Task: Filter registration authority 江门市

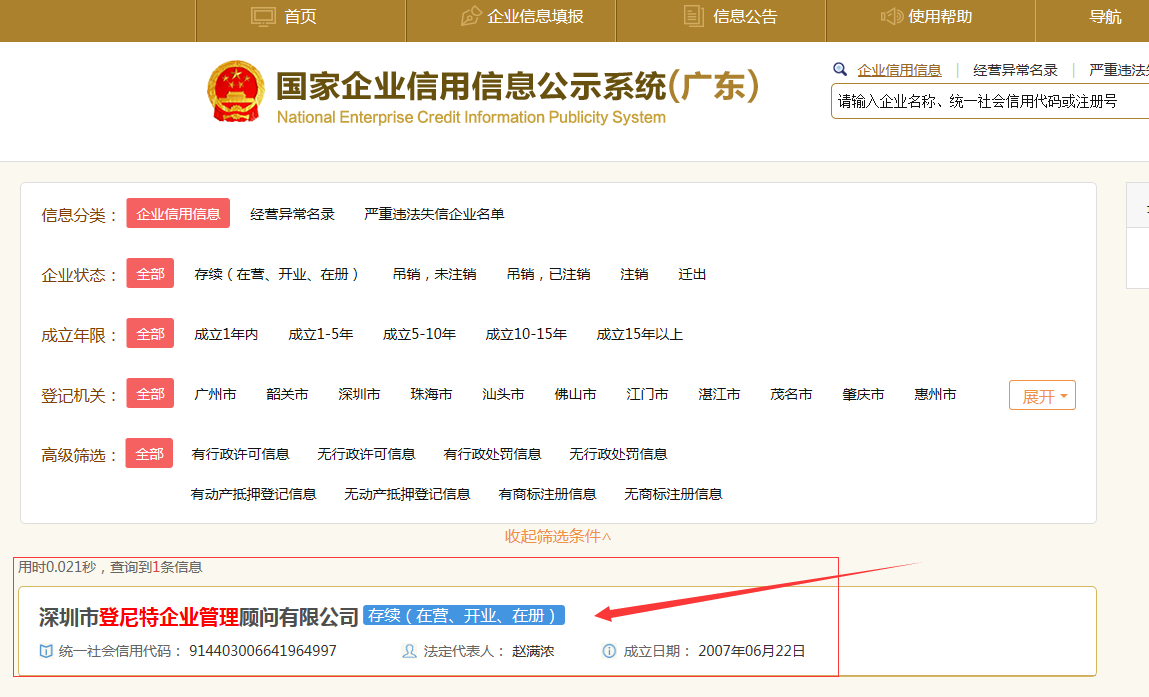Action: (647, 394)
